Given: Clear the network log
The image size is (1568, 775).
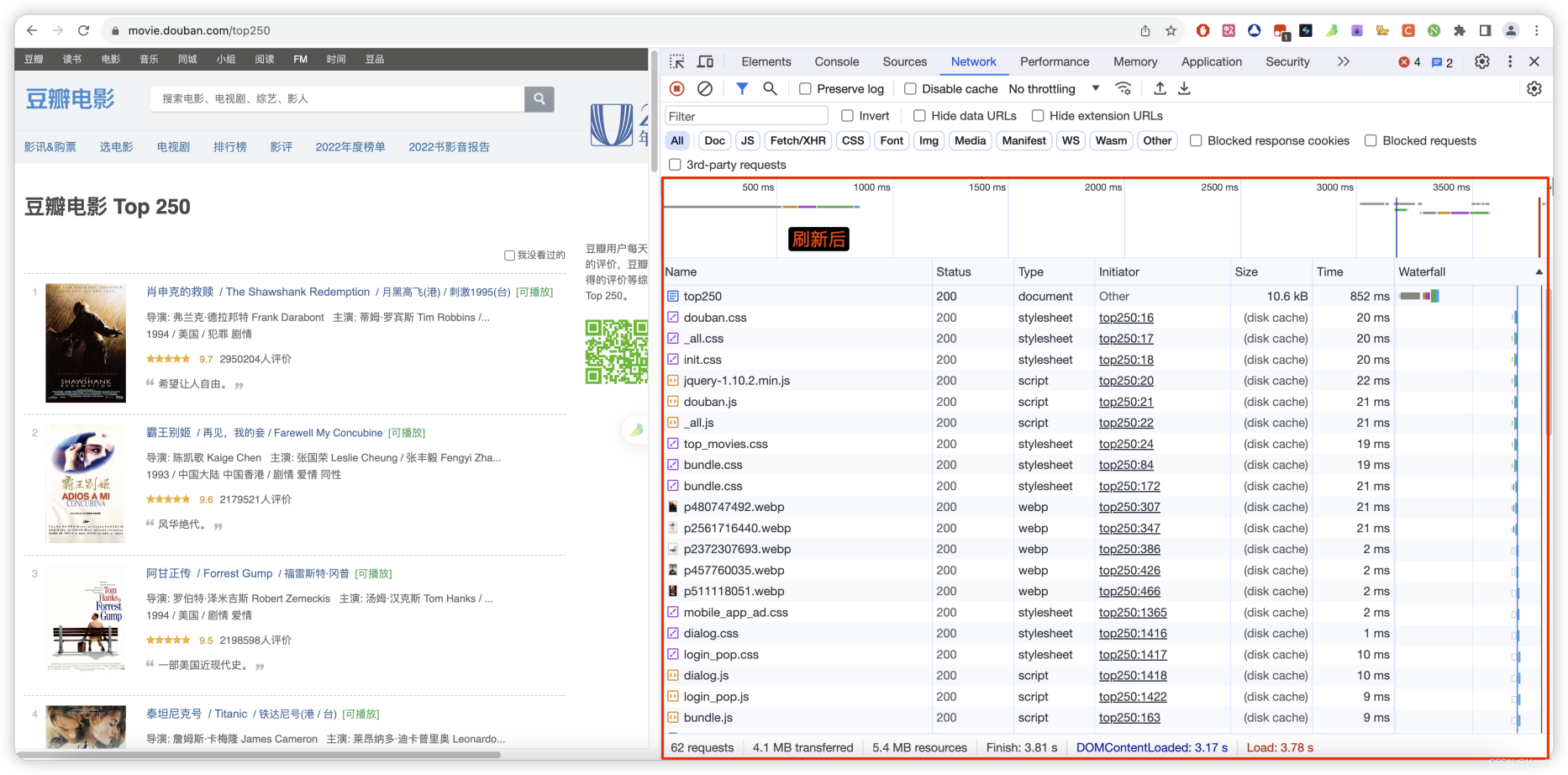Looking at the screenshot, I should coord(705,88).
